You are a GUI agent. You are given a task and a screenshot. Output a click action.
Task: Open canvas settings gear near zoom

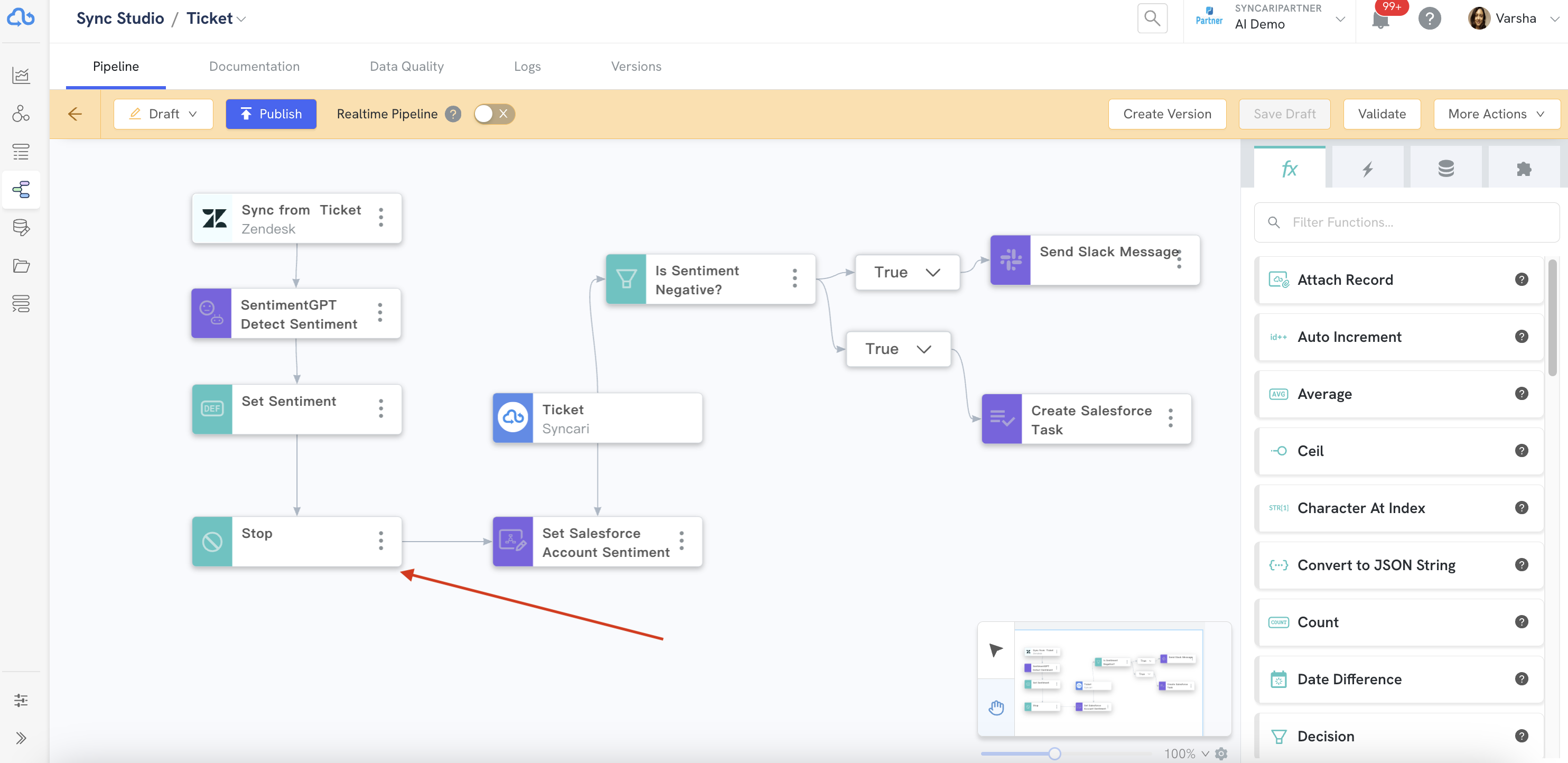pyautogui.click(x=1220, y=754)
